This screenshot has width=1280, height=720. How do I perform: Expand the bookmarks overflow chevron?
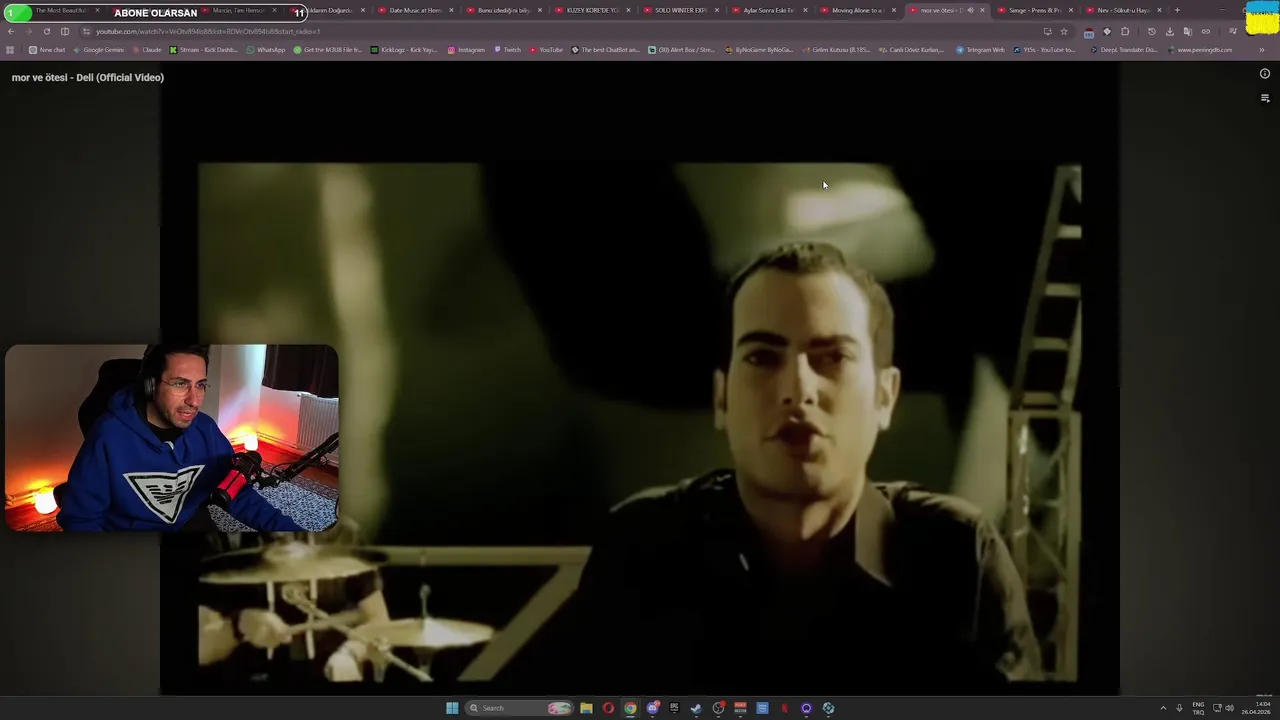pyautogui.click(x=1262, y=50)
